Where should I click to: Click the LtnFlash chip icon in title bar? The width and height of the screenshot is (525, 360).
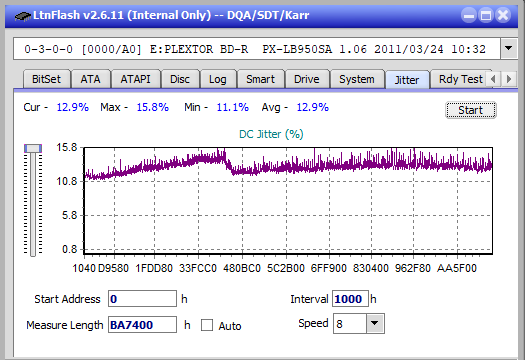click(22, 16)
